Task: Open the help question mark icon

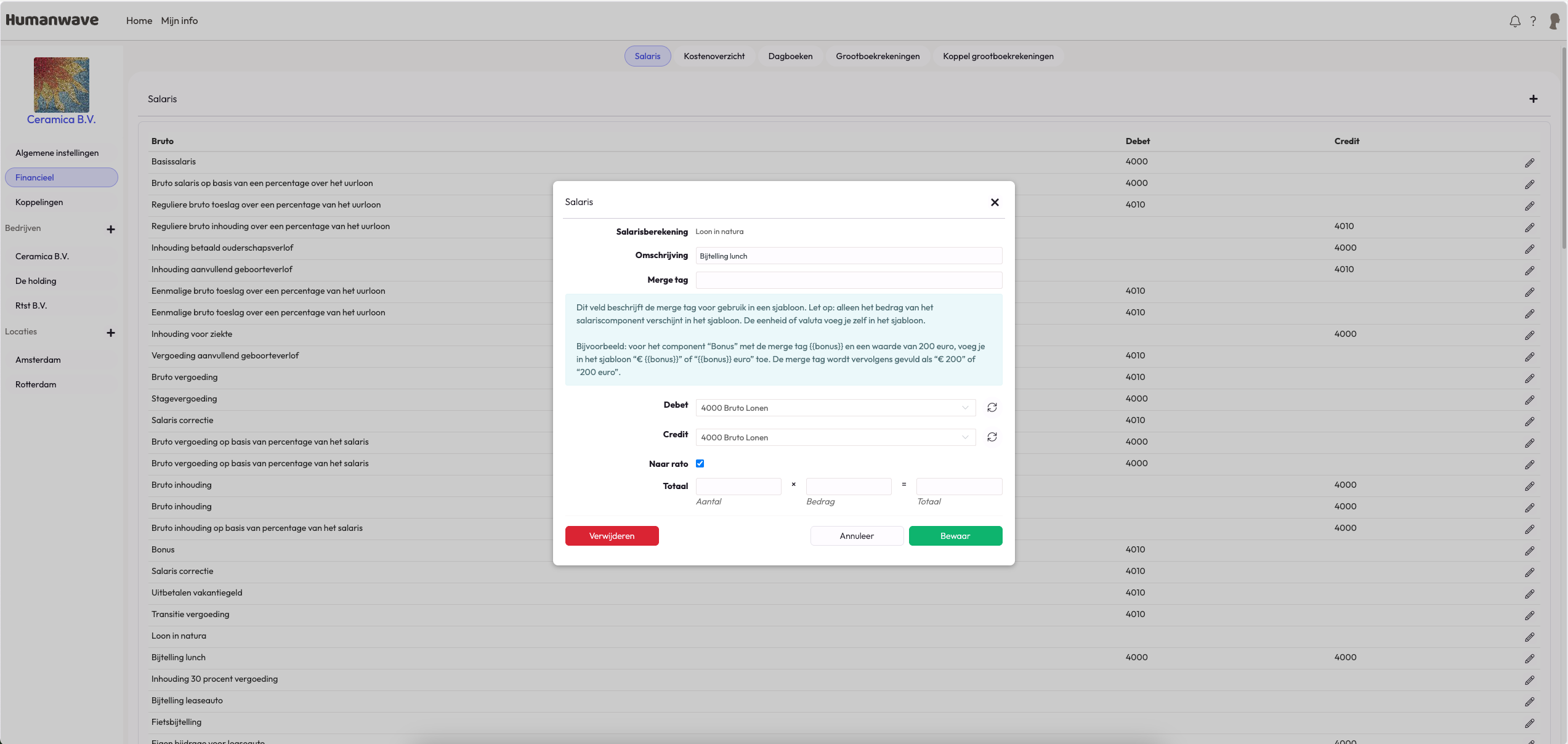Action: pyautogui.click(x=1533, y=22)
